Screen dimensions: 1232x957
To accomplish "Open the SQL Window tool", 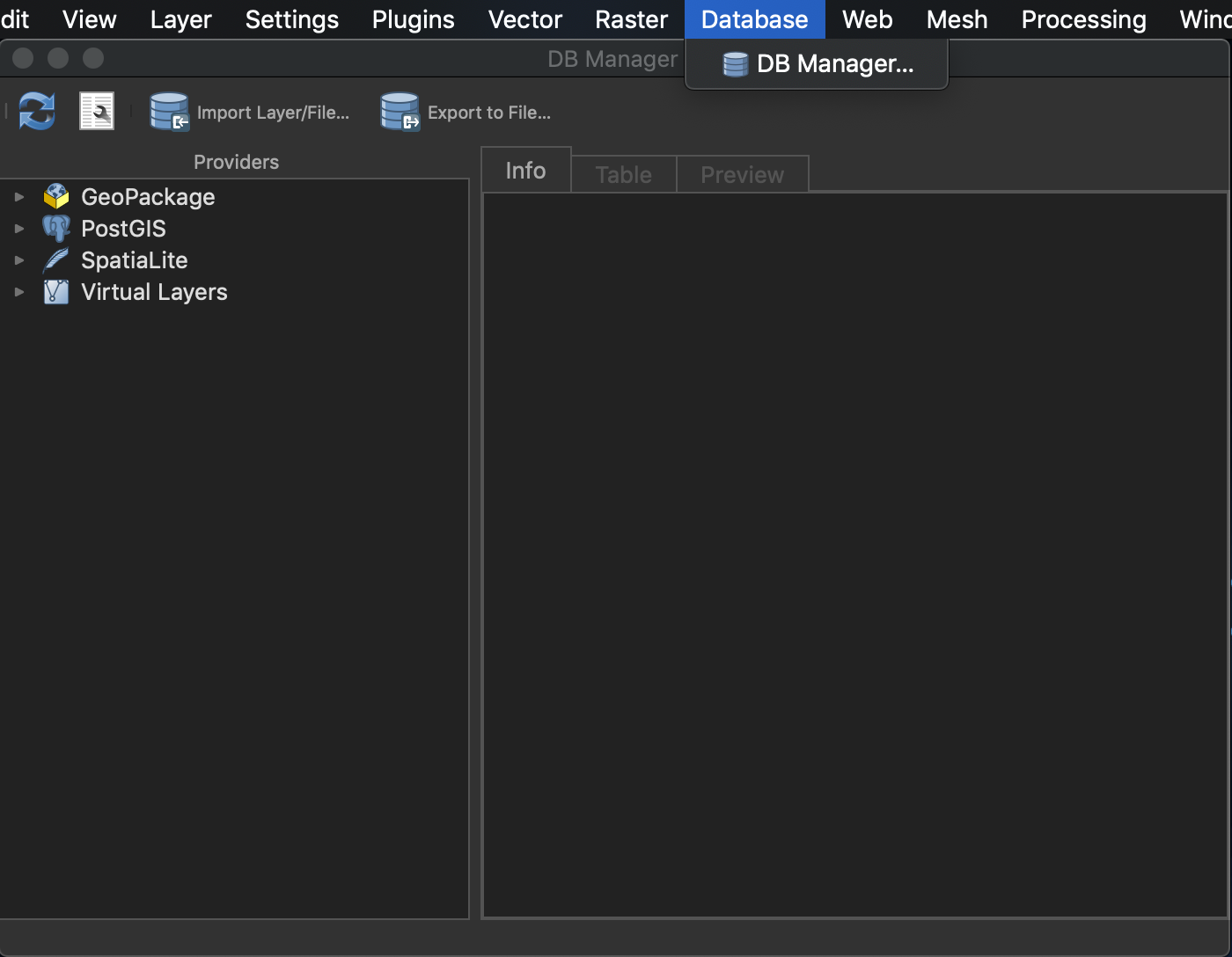I will (x=97, y=111).
